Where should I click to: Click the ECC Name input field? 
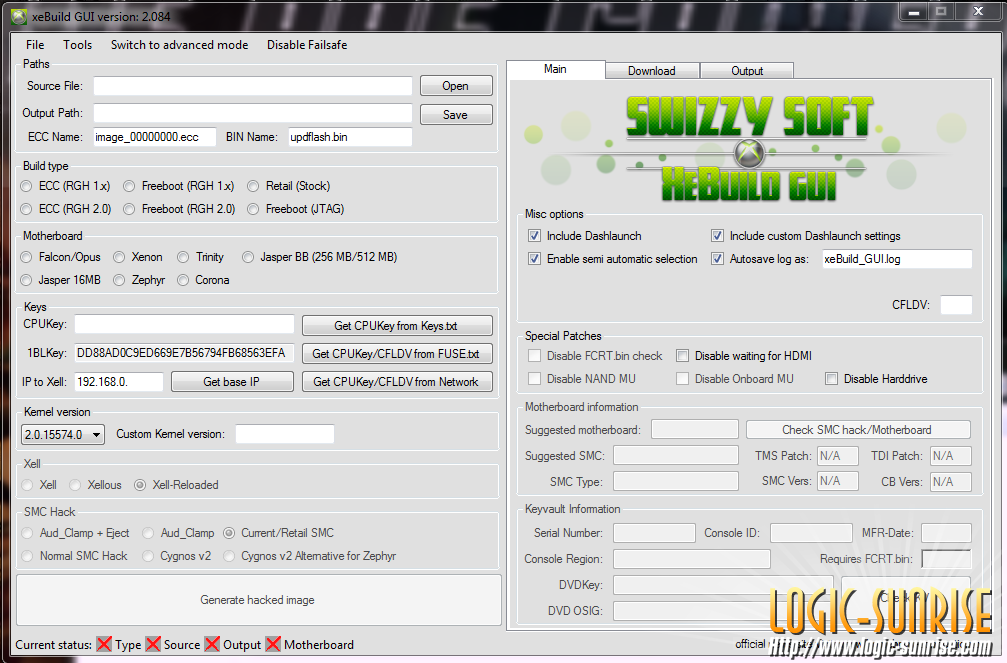coord(155,137)
